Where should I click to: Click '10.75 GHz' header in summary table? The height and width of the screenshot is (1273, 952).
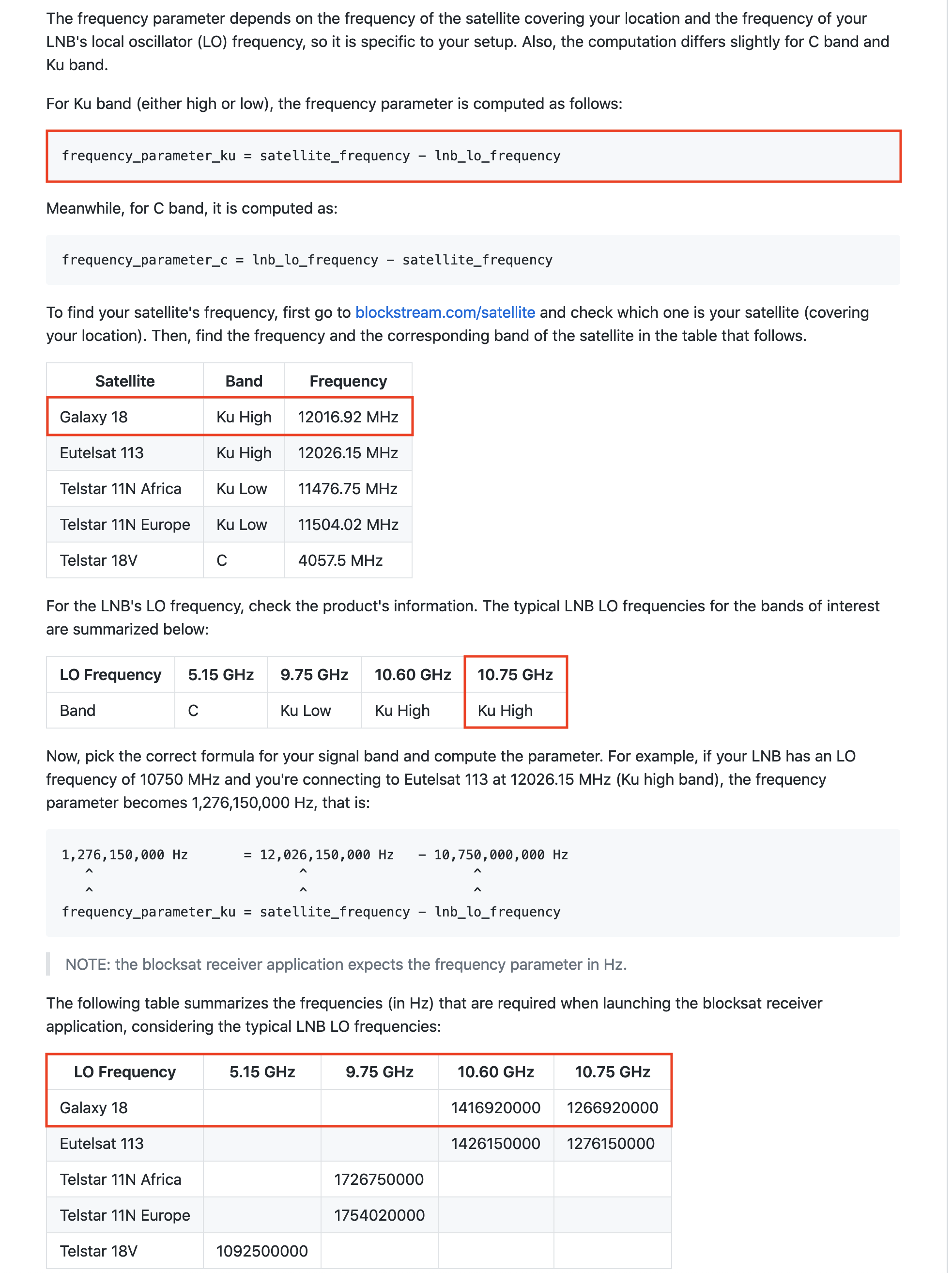click(612, 1071)
